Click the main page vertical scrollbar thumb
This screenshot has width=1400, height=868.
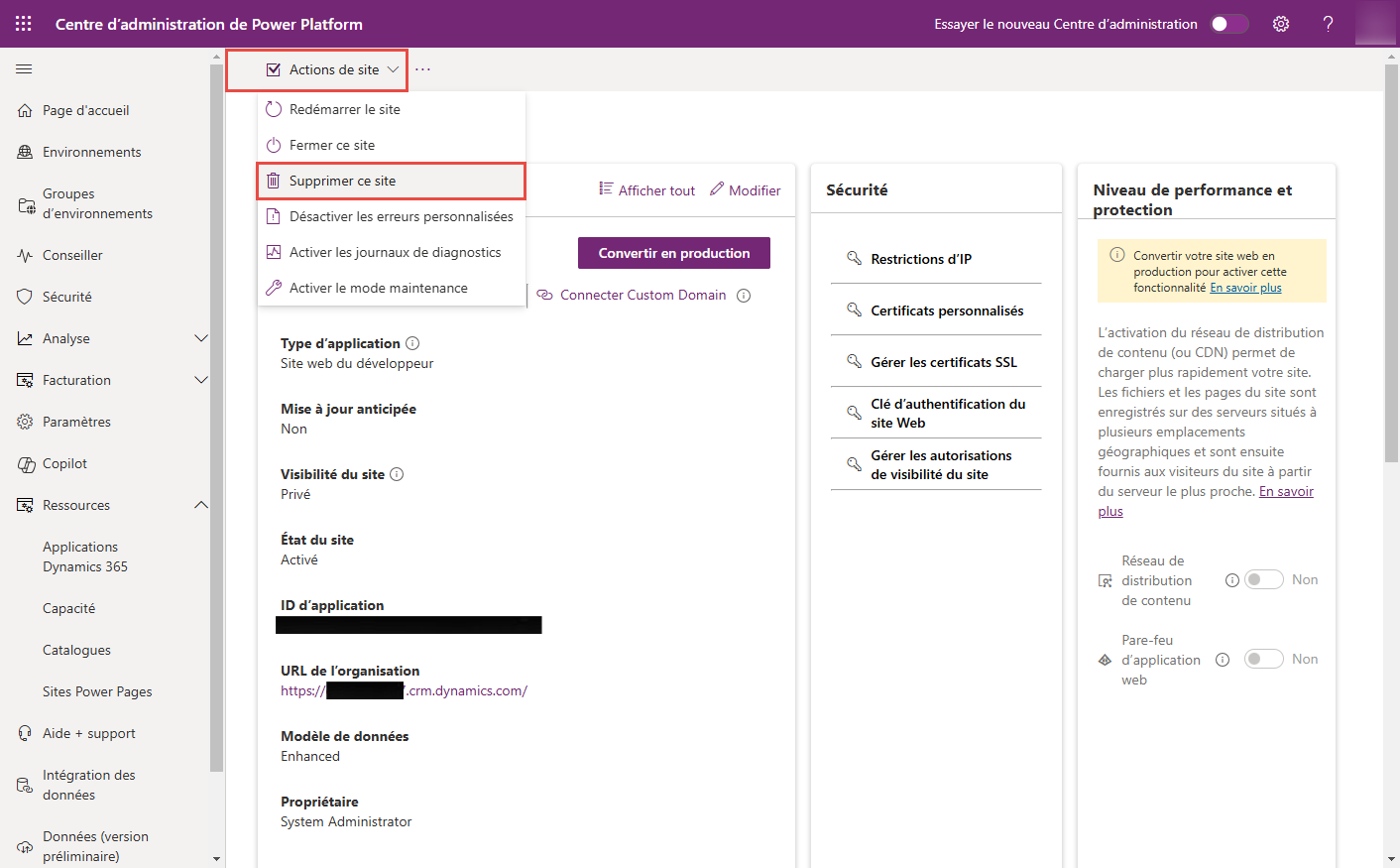[1391, 263]
